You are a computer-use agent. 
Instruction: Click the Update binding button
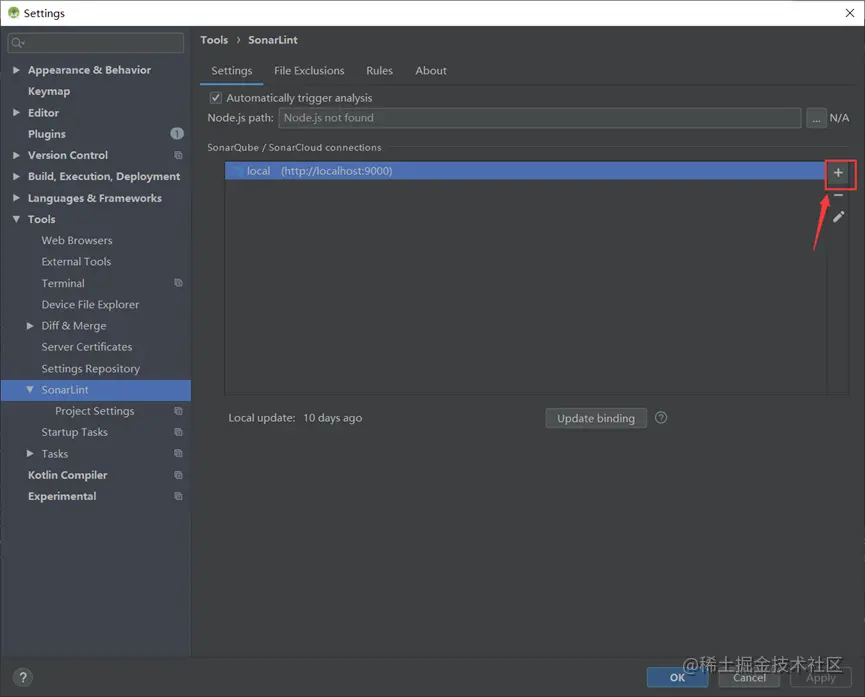pos(596,418)
